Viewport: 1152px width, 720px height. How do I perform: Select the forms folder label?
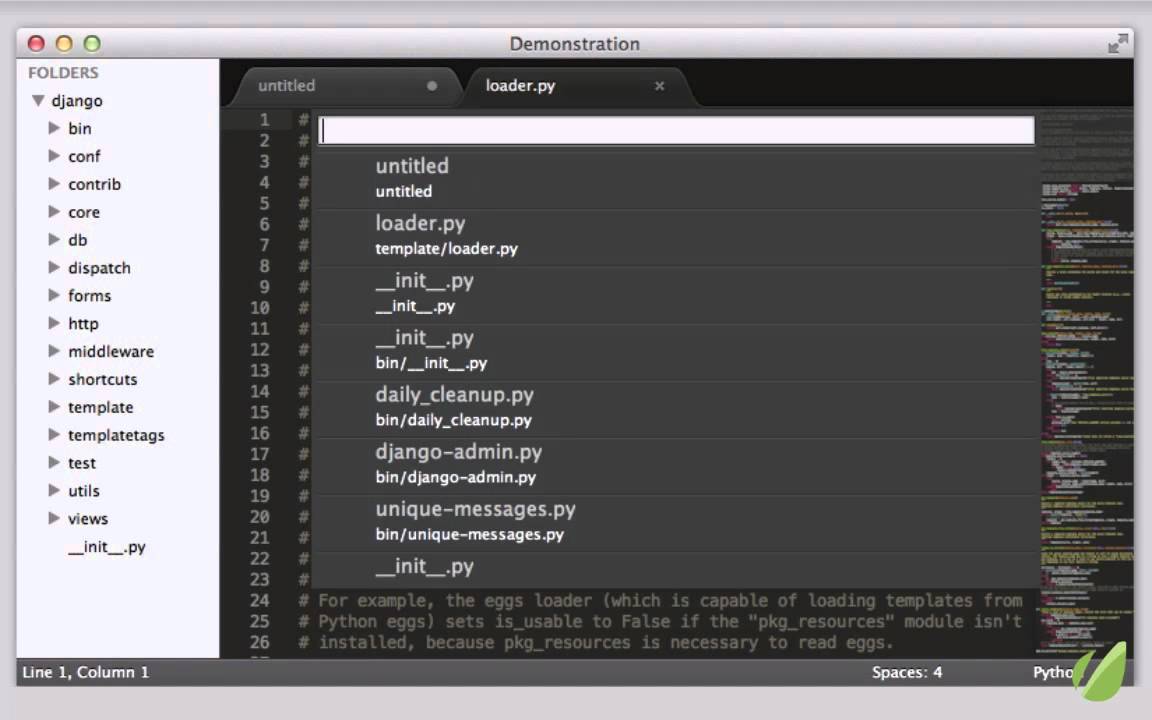pos(90,296)
